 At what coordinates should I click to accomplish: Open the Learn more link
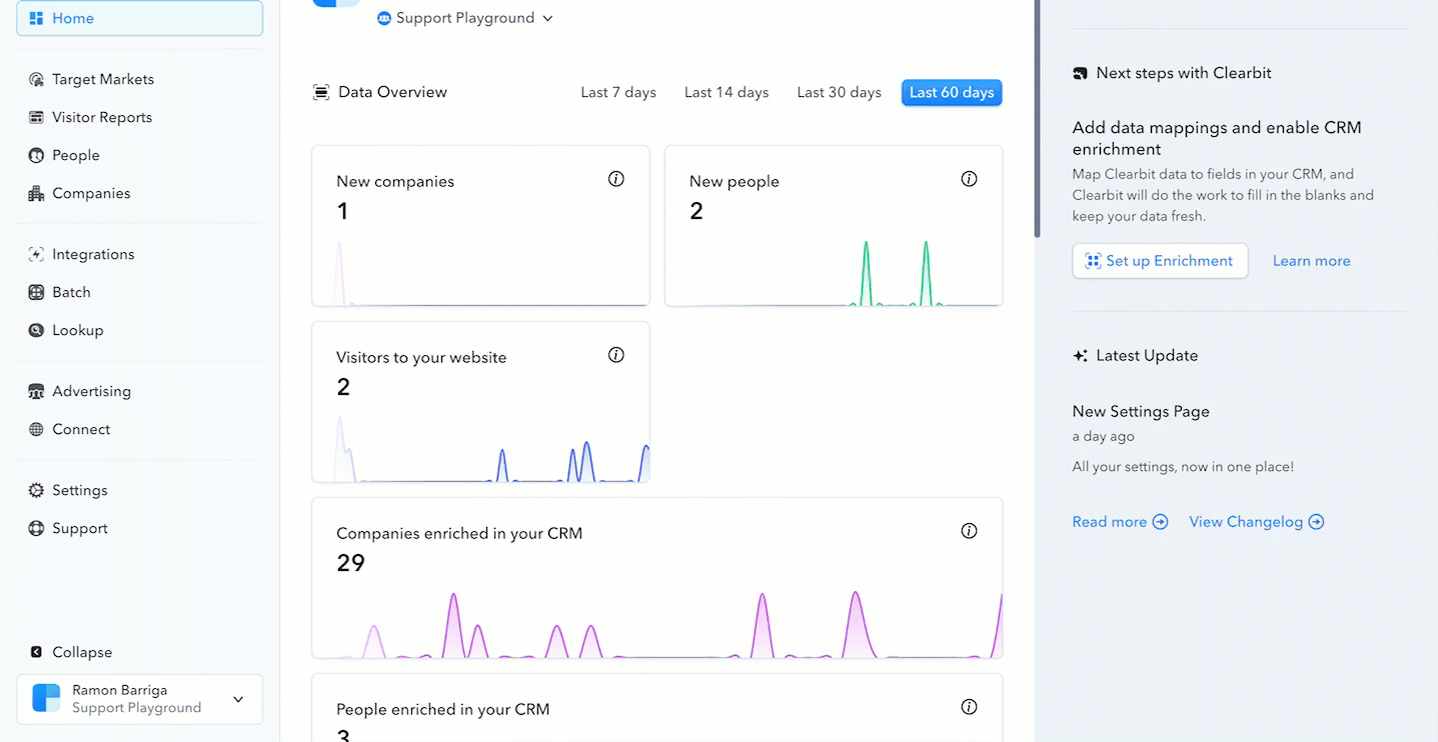click(1311, 261)
